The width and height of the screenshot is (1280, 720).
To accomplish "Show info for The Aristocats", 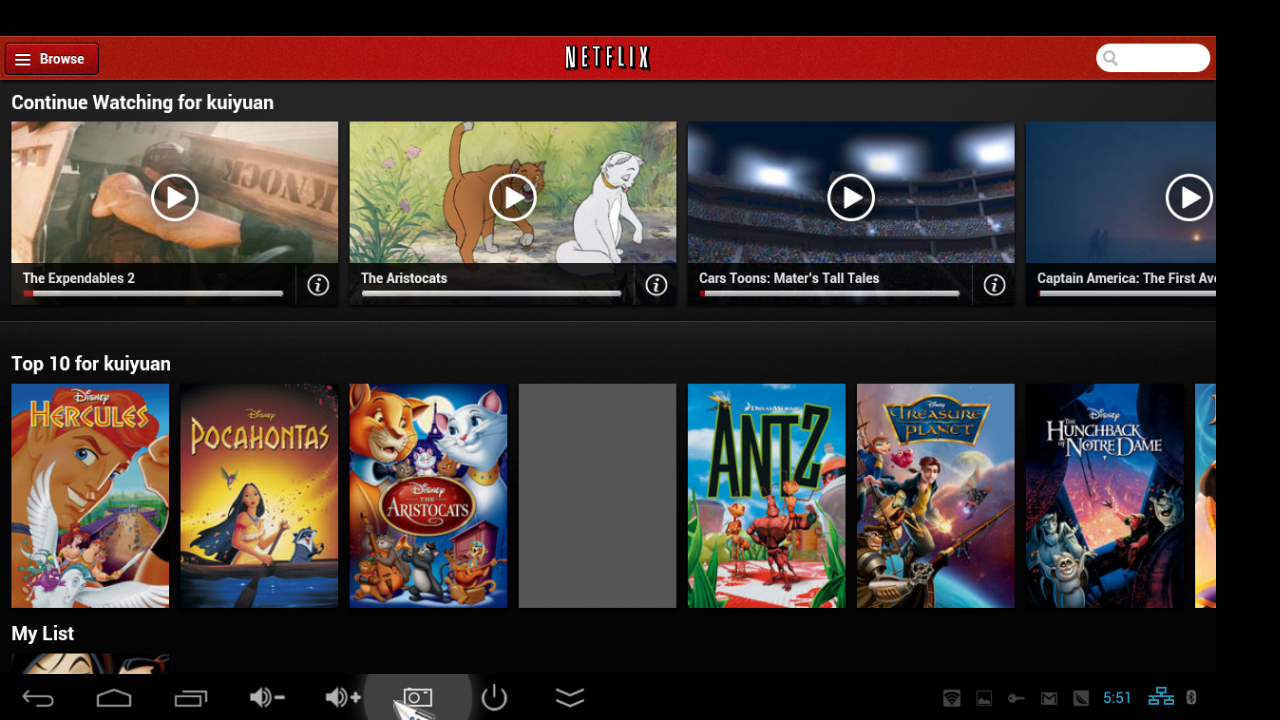I will (x=656, y=285).
